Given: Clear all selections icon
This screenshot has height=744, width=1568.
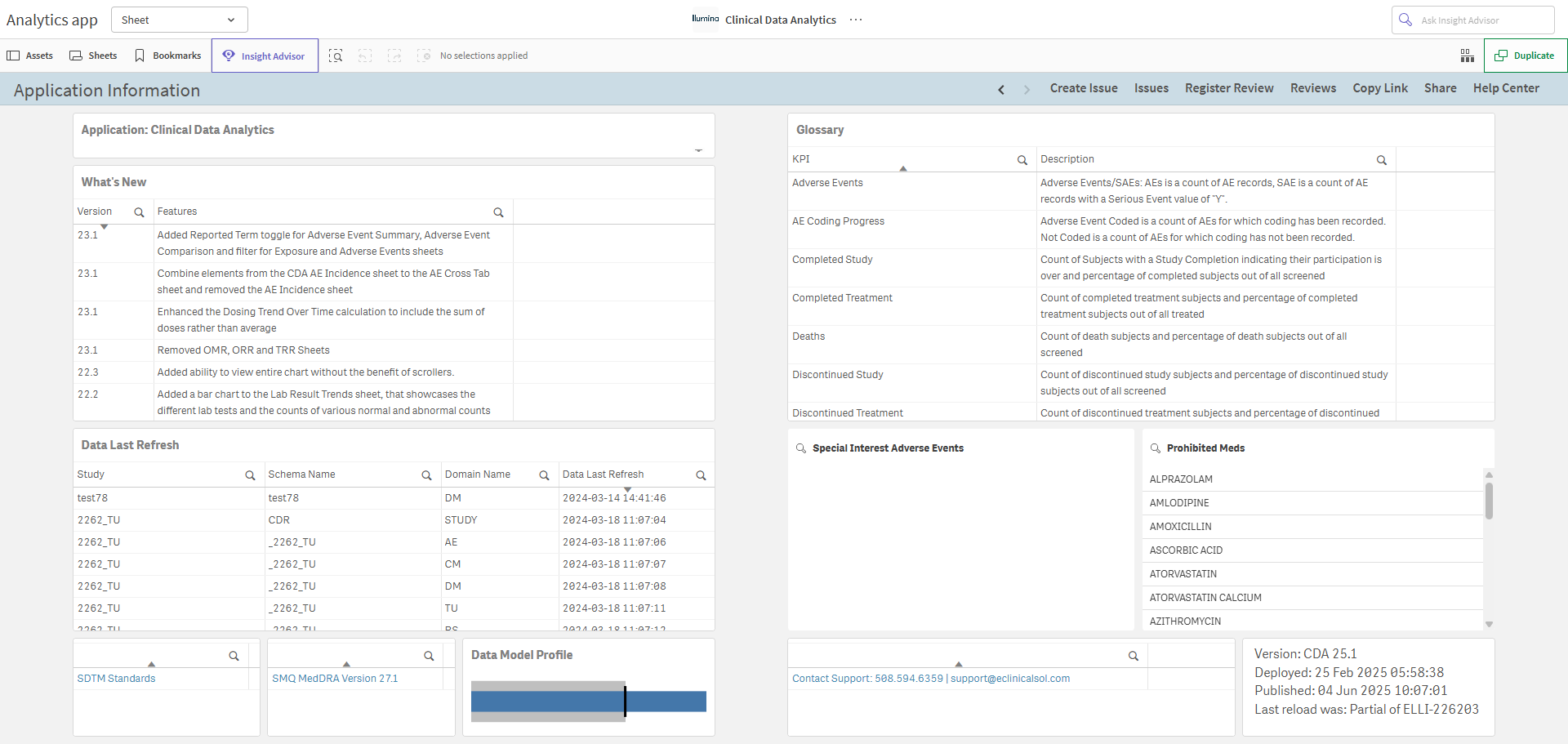Looking at the screenshot, I should 424,56.
